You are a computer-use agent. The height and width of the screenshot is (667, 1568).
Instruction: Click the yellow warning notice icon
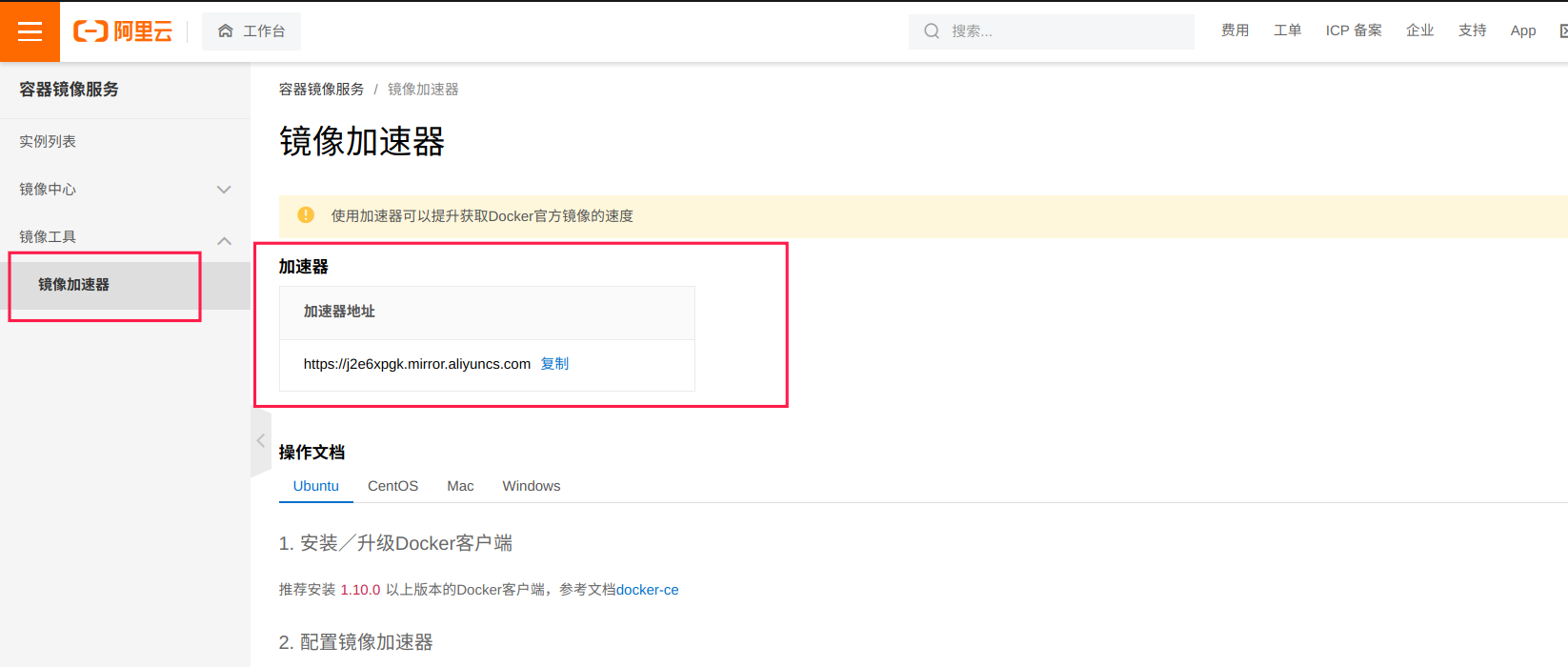point(306,215)
